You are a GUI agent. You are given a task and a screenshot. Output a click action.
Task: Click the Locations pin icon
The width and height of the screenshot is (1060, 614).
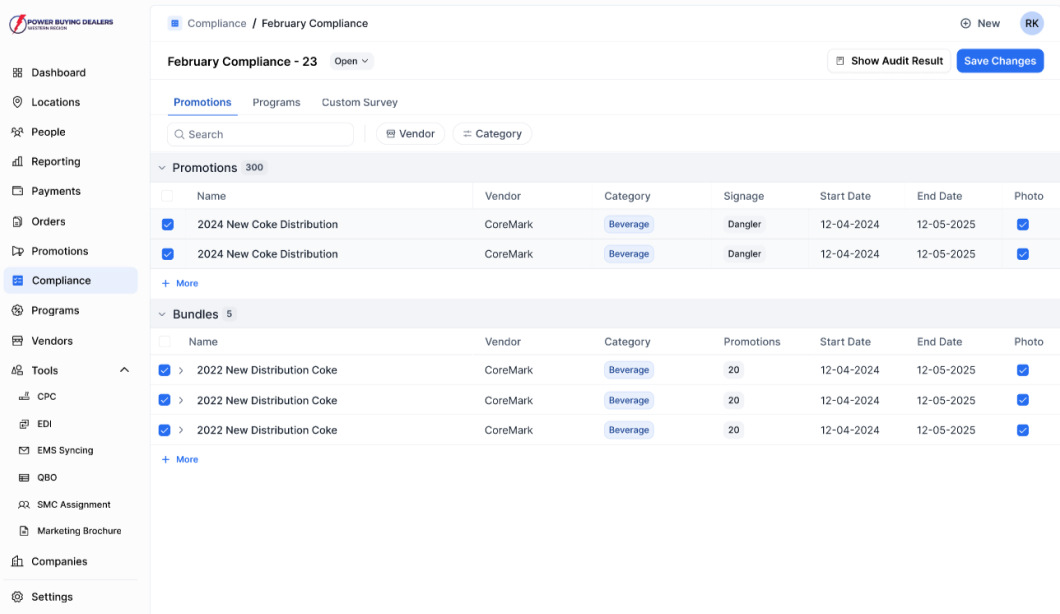coord(17,102)
